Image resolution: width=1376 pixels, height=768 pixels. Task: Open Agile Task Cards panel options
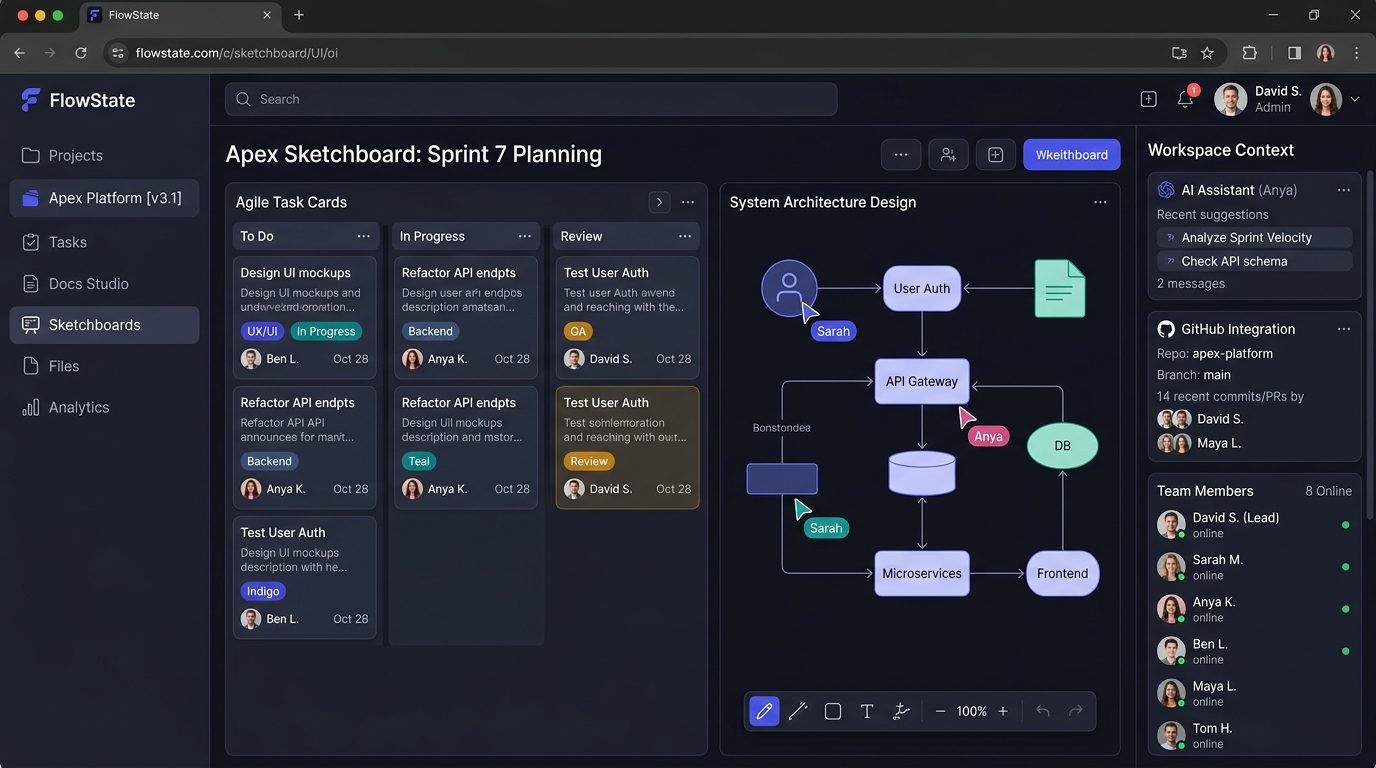pyautogui.click(x=688, y=202)
